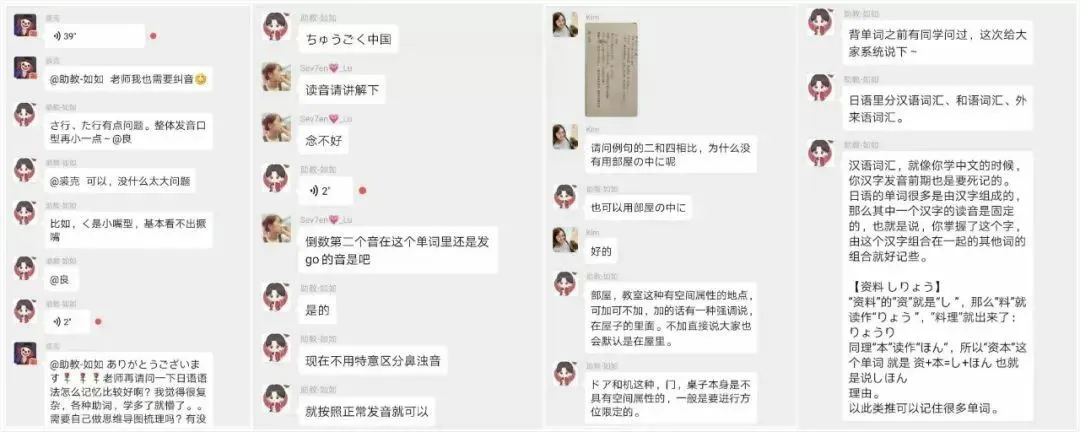Open Sev7en_Lu's avatar beside 读音请讲解下
This screenshot has width=1080, height=432.
pyautogui.click(x=276, y=77)
